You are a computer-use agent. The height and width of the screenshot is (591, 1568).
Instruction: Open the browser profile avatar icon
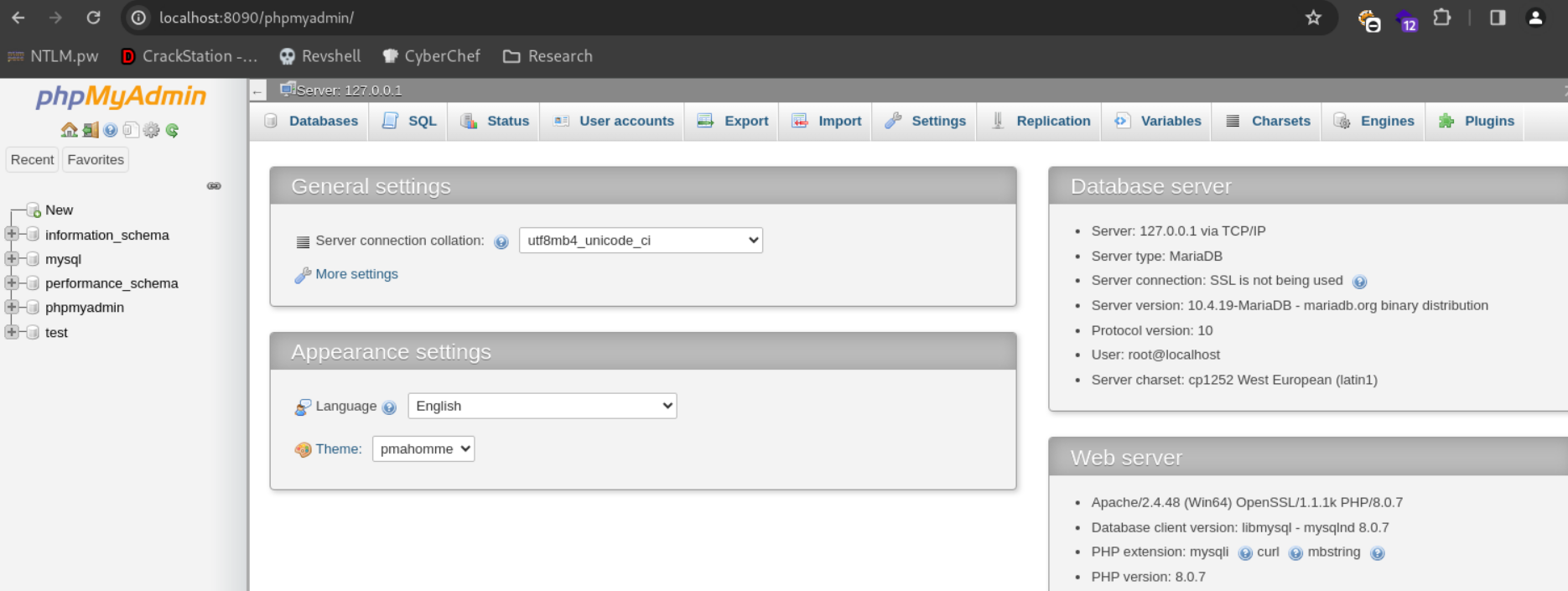(1535, 18)
